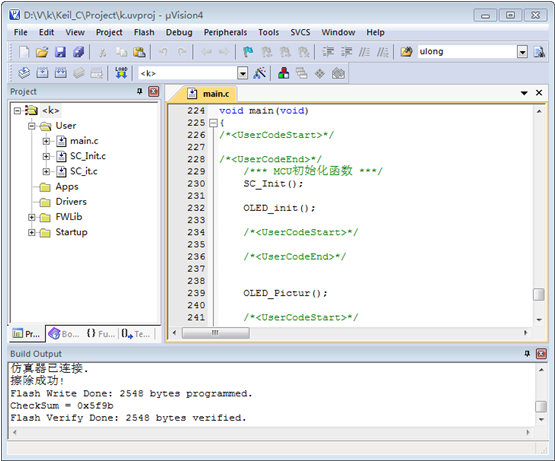This screenshot has width=555, height=461.
Task: Click the Translate current file icon
Action: [x=24, y=73]
